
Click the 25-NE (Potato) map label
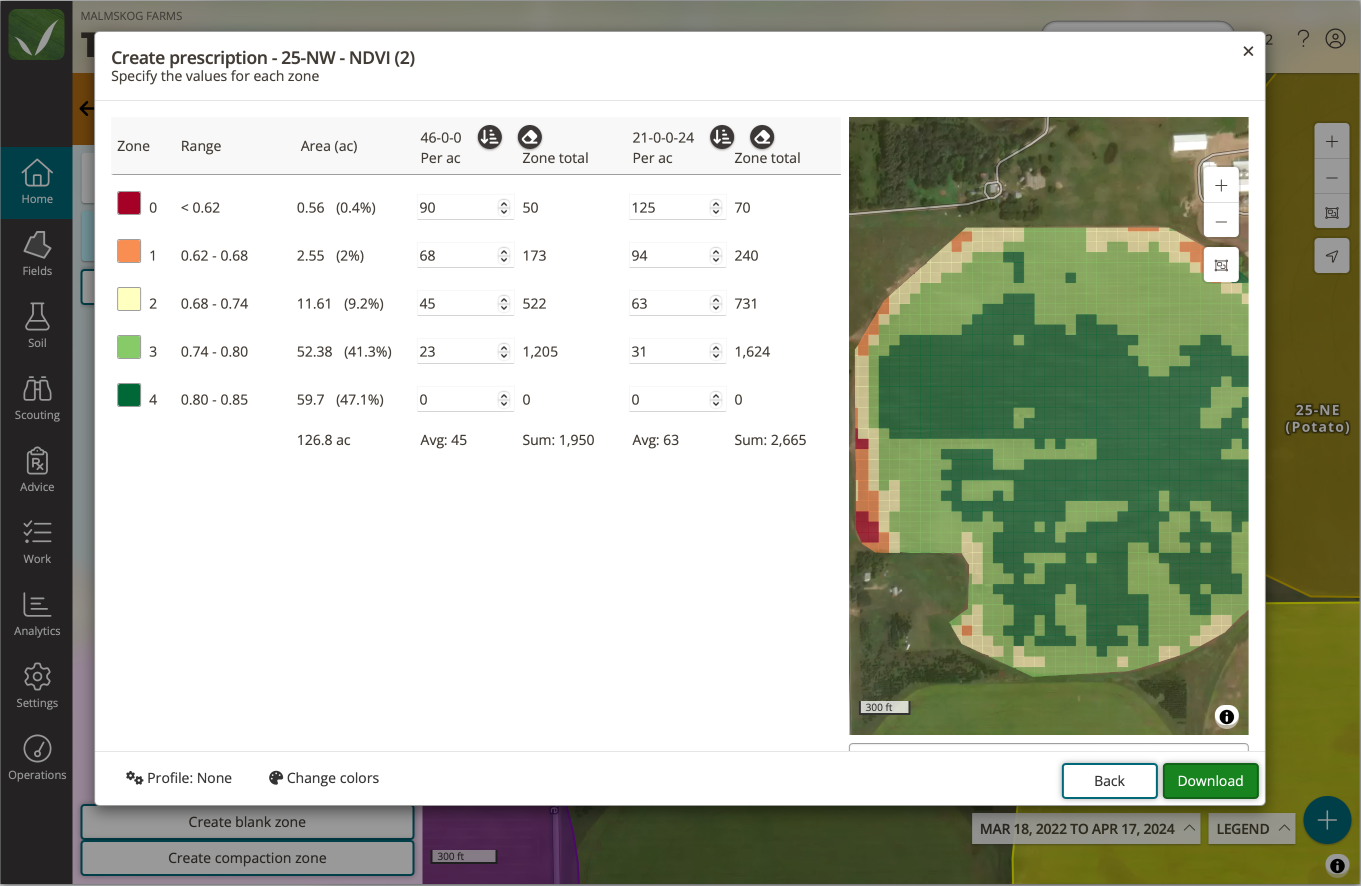1318,419
